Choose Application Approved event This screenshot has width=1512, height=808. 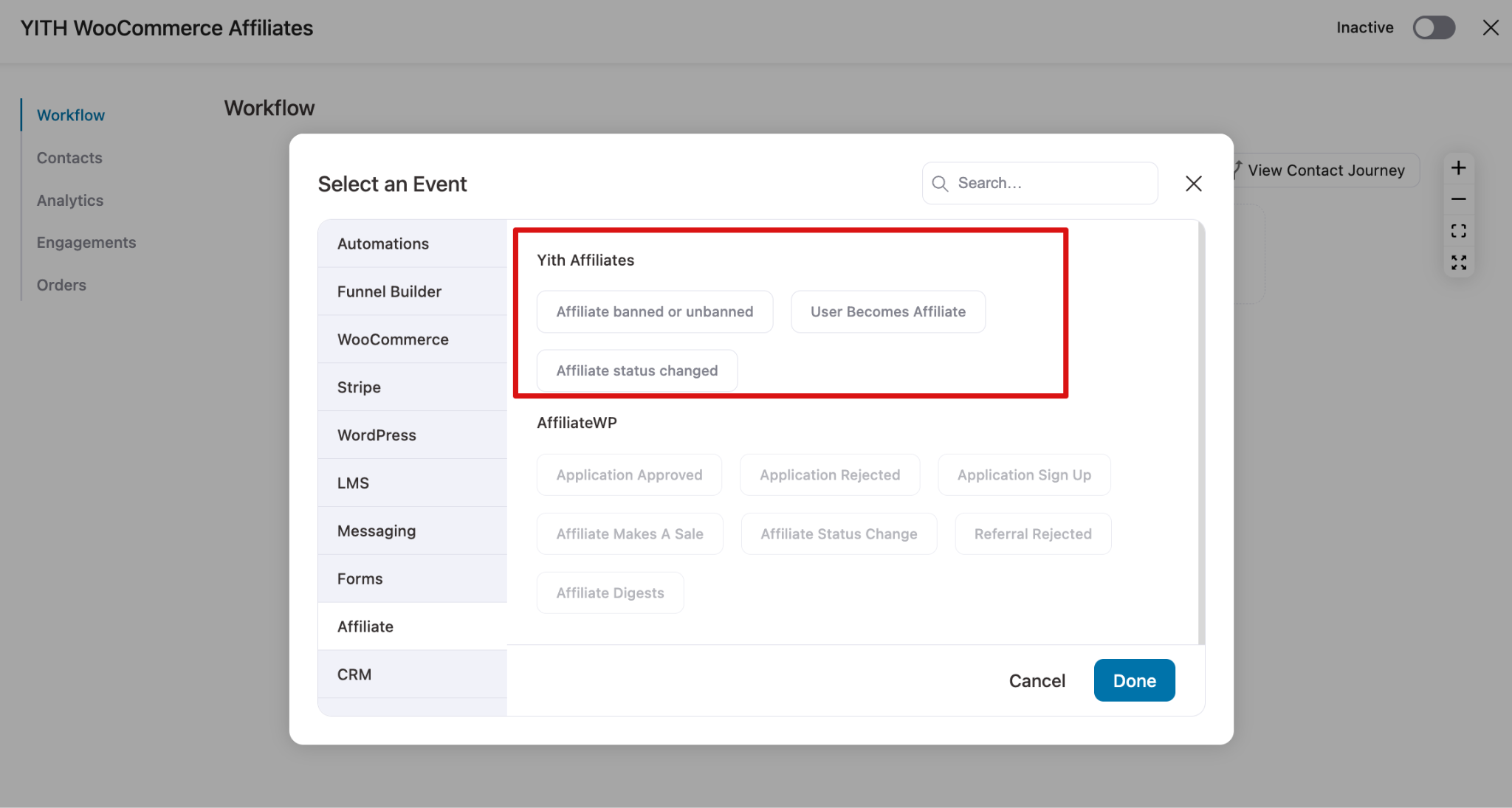[629, 474]
